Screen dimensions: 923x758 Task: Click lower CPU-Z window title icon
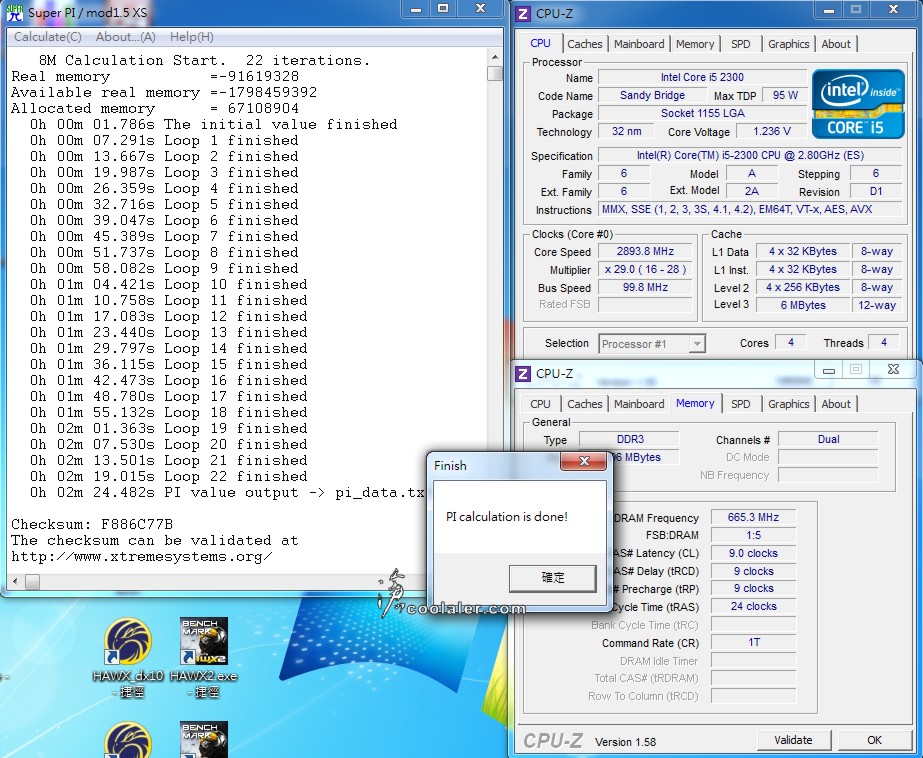click(522, 373)
